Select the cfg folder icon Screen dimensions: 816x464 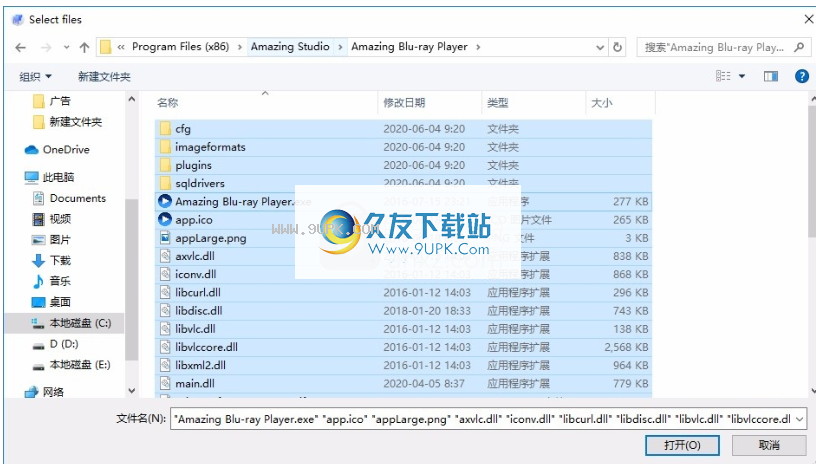tap(165, 128)
